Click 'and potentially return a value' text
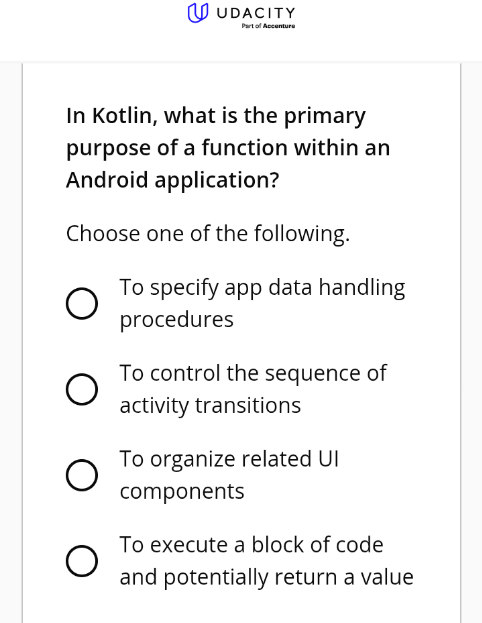 coord(267,577)
